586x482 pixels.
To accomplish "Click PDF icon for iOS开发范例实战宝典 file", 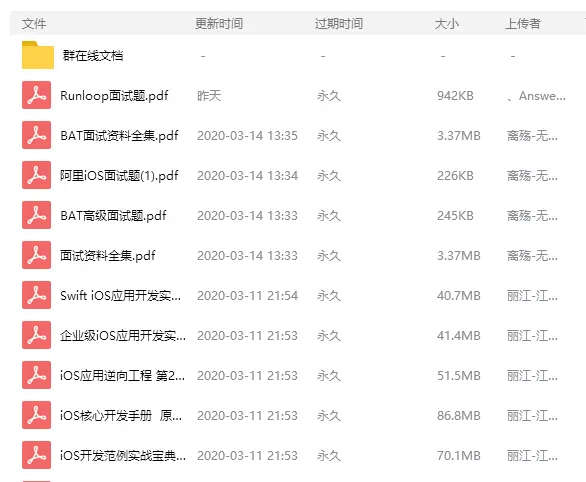I will 36,455.
